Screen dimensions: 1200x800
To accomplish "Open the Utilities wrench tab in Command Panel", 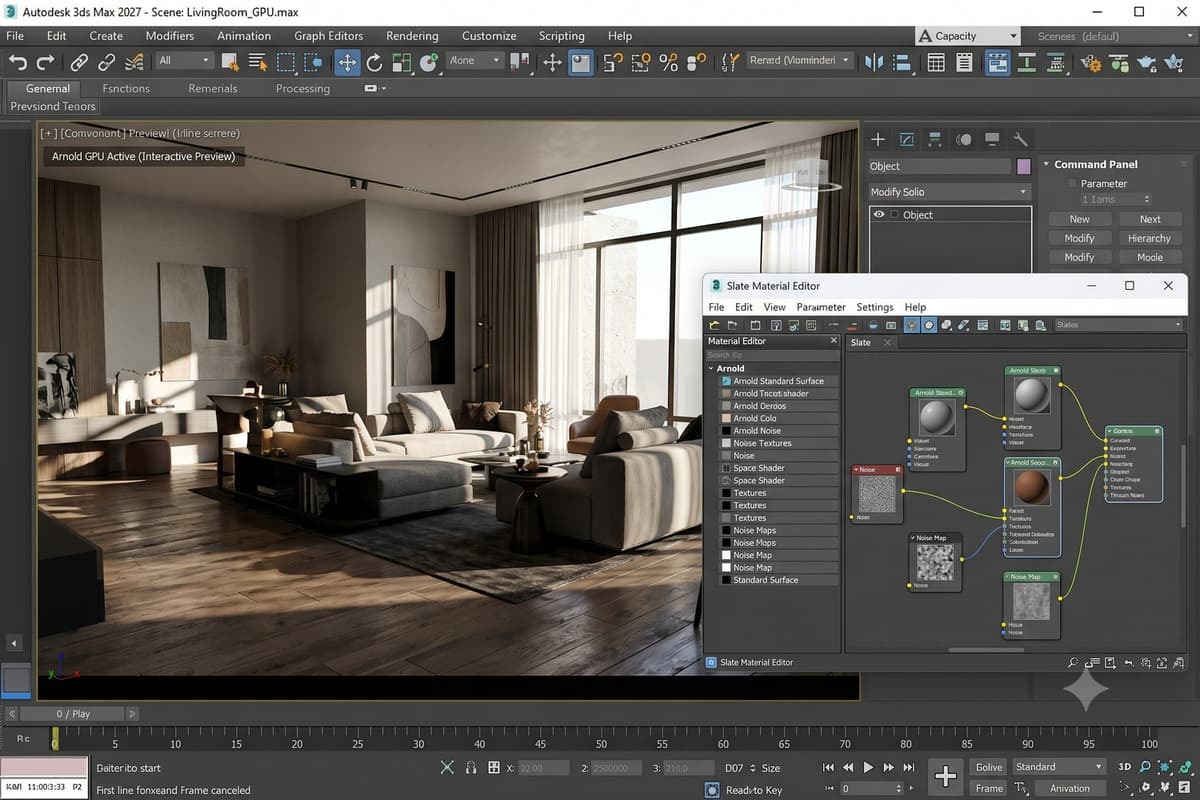I will 1020,139.
